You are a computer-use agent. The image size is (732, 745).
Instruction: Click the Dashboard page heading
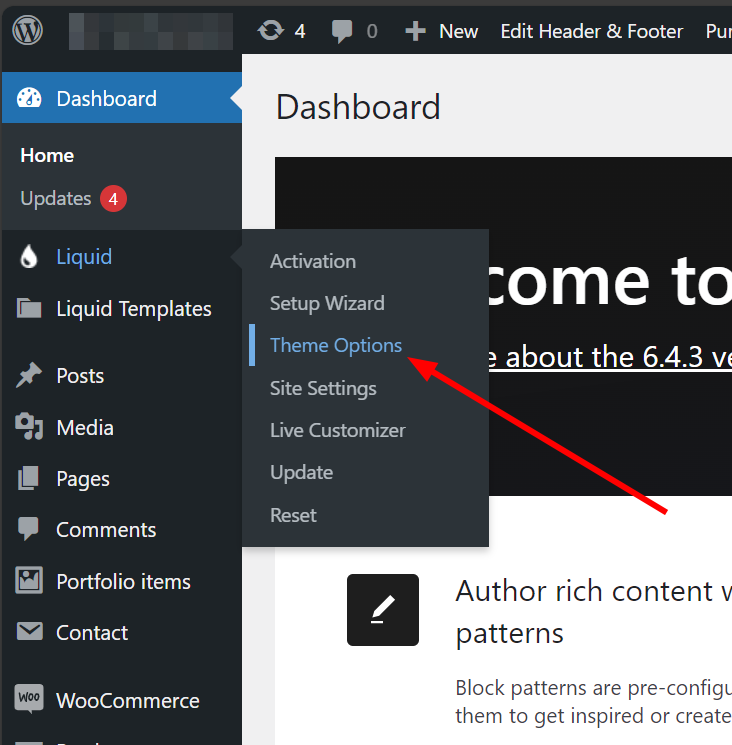click(x=358, y=107)
